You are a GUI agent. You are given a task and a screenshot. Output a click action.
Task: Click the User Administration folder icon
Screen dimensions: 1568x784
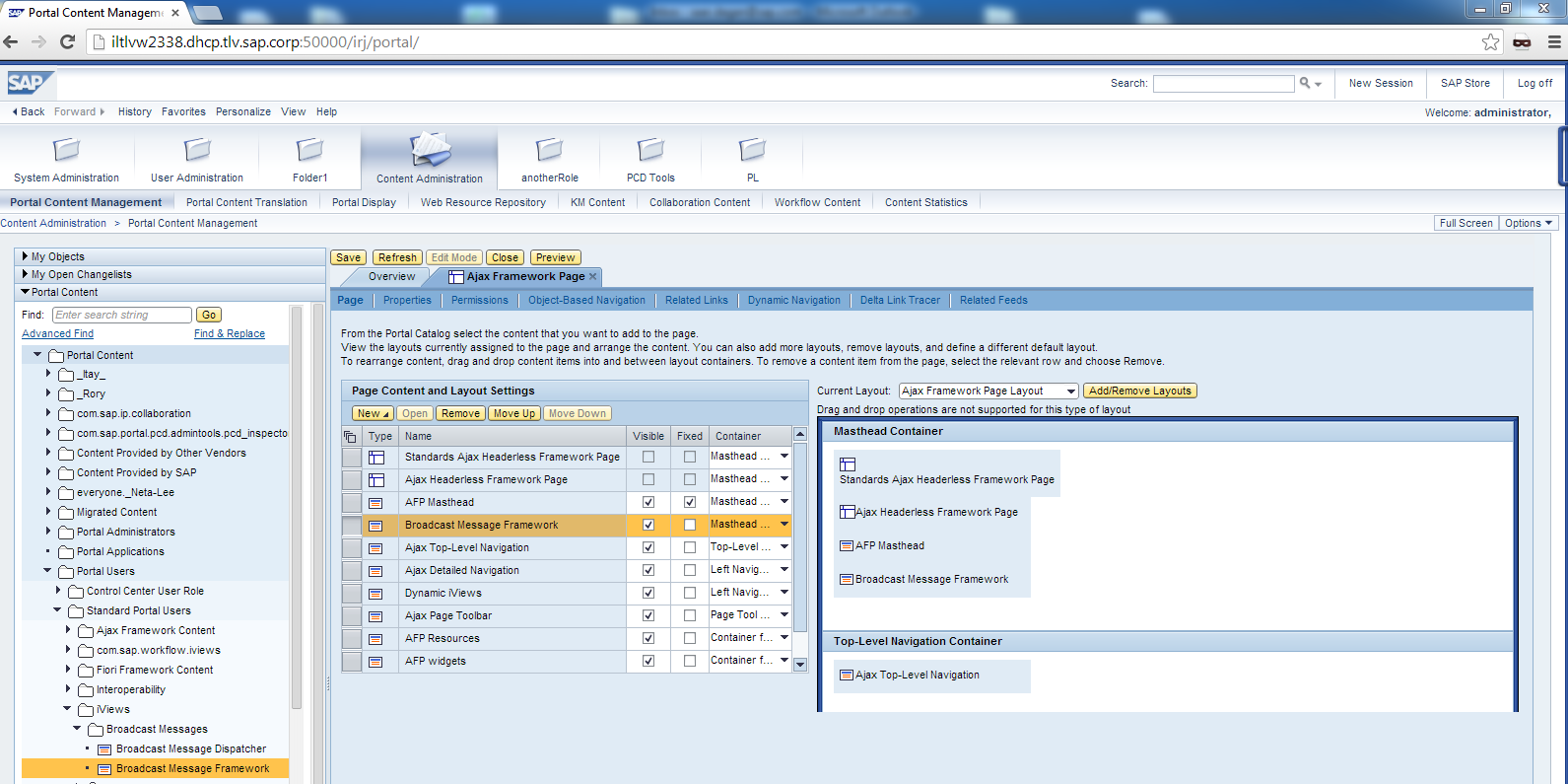coord(197,150)
